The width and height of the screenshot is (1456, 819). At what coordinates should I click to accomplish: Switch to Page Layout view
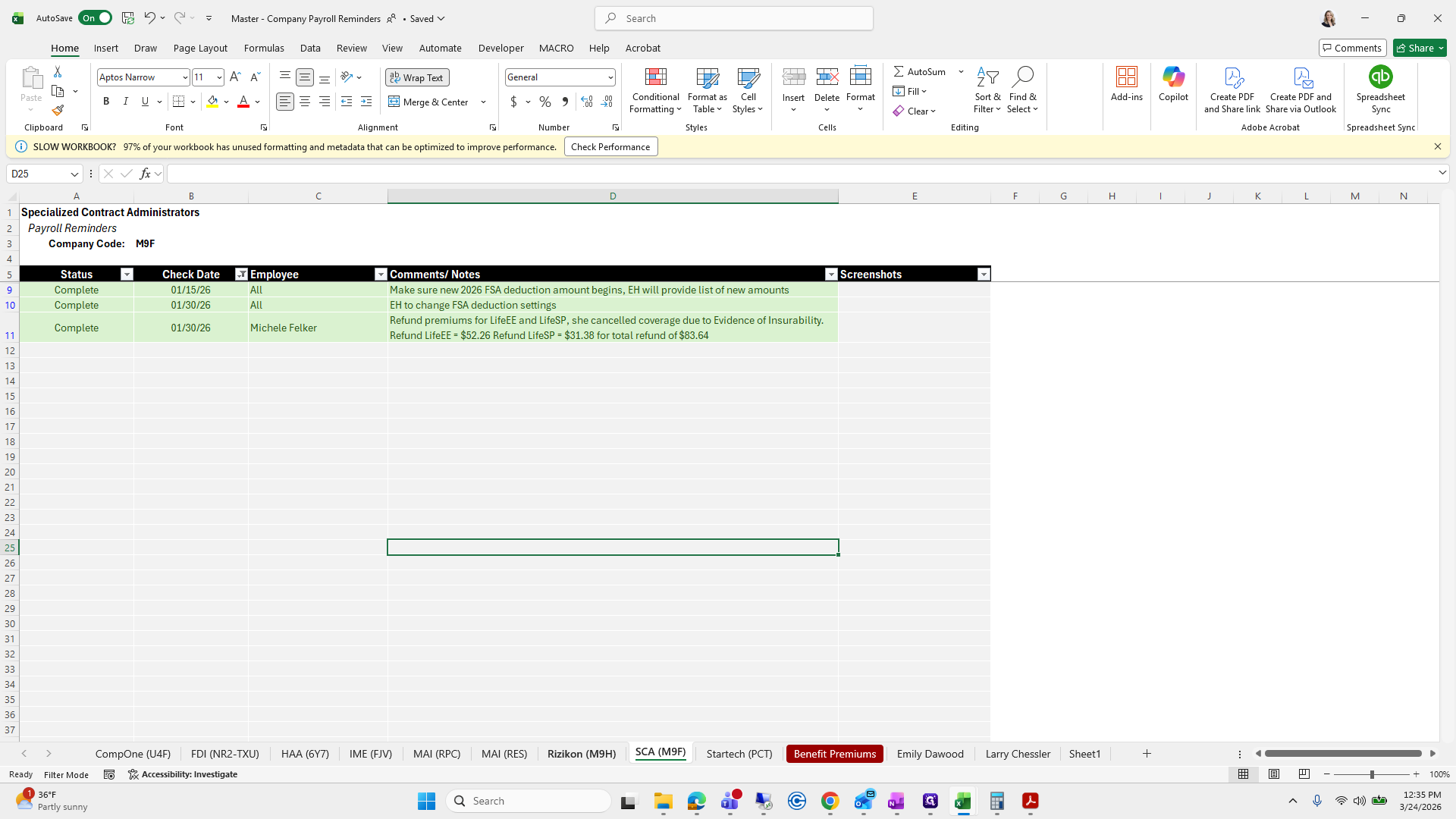(x=1274, y=774)
